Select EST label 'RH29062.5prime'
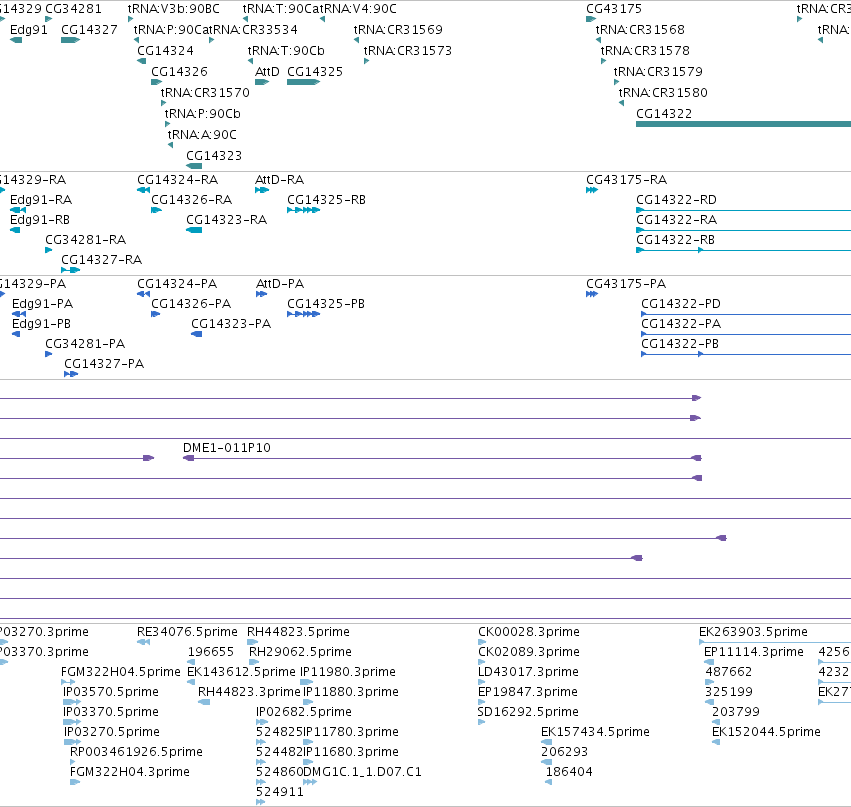 pyautogui.click(x=300, y=652)
